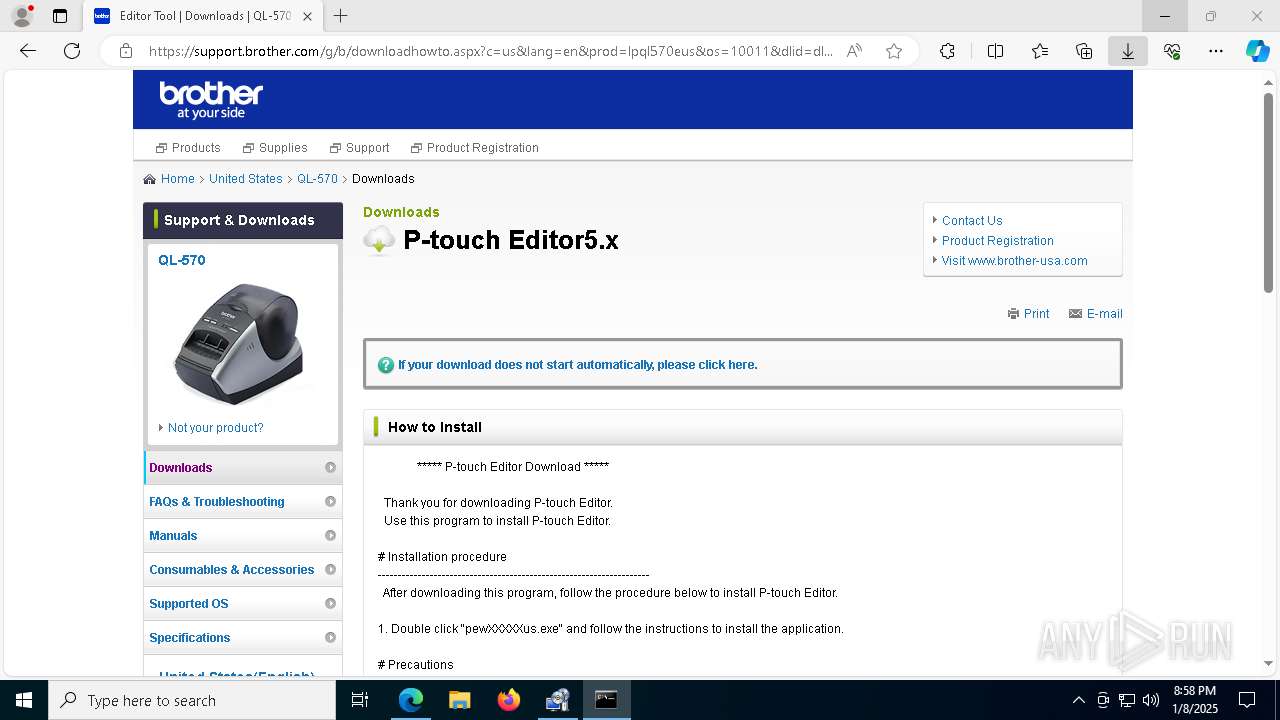Open File Explorer from the taskbar

(460, 700)
